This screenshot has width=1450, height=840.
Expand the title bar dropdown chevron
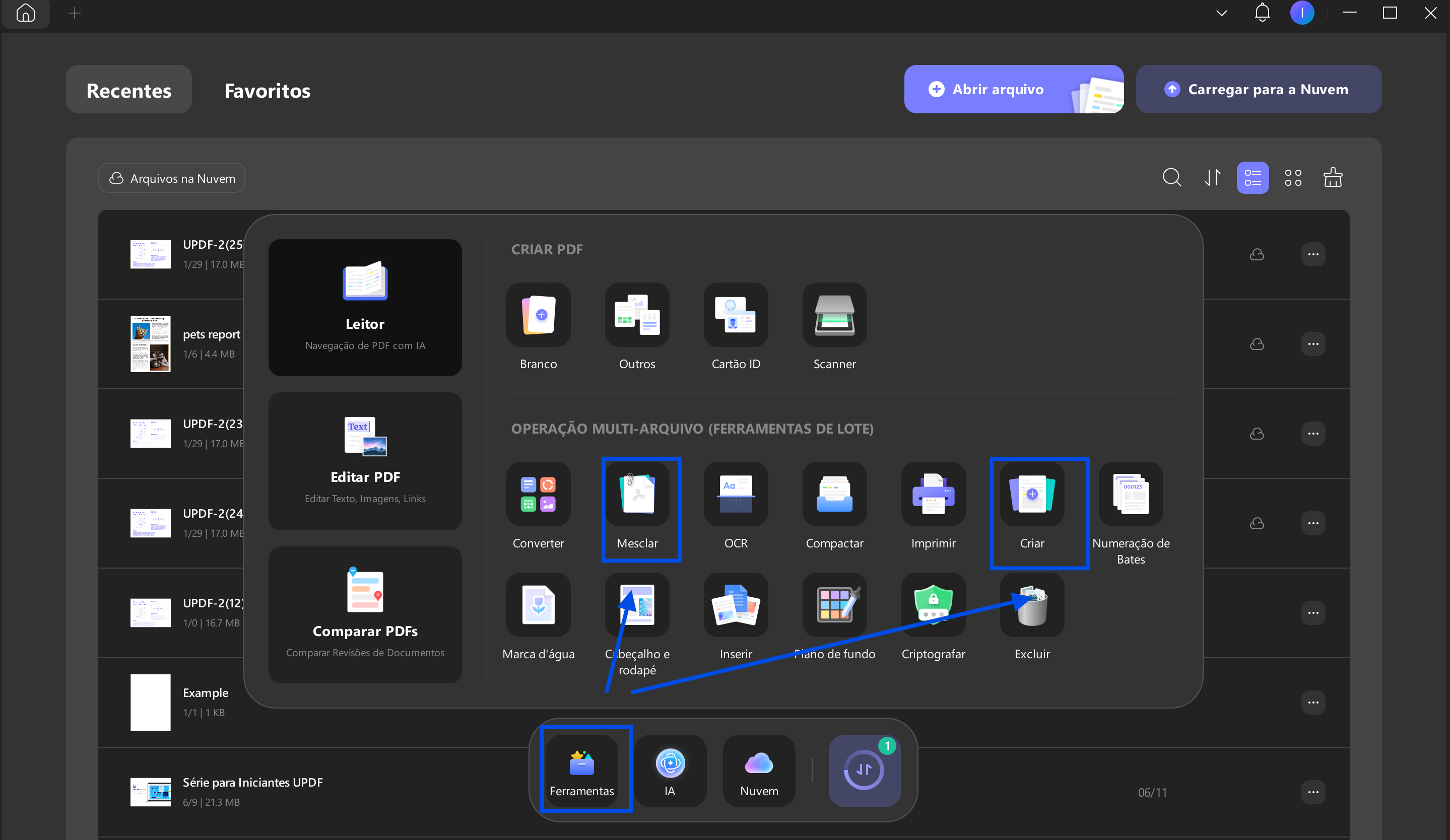coord(1222,13)
